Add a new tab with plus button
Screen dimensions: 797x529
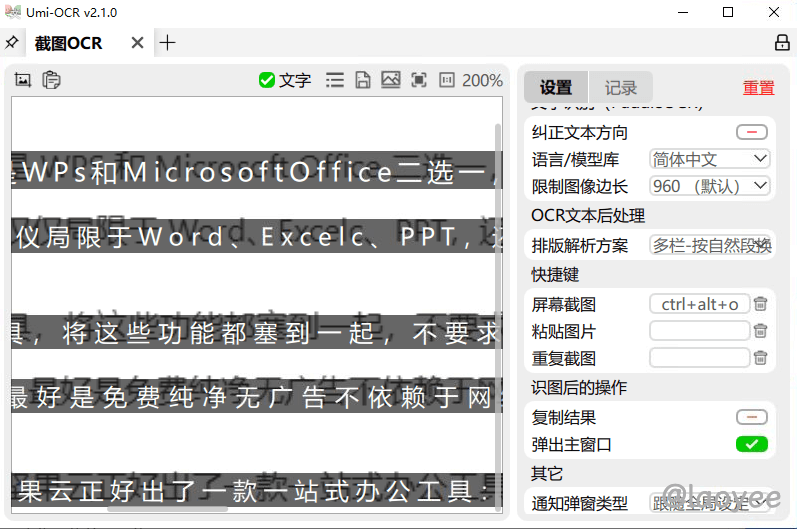point(168,43)
